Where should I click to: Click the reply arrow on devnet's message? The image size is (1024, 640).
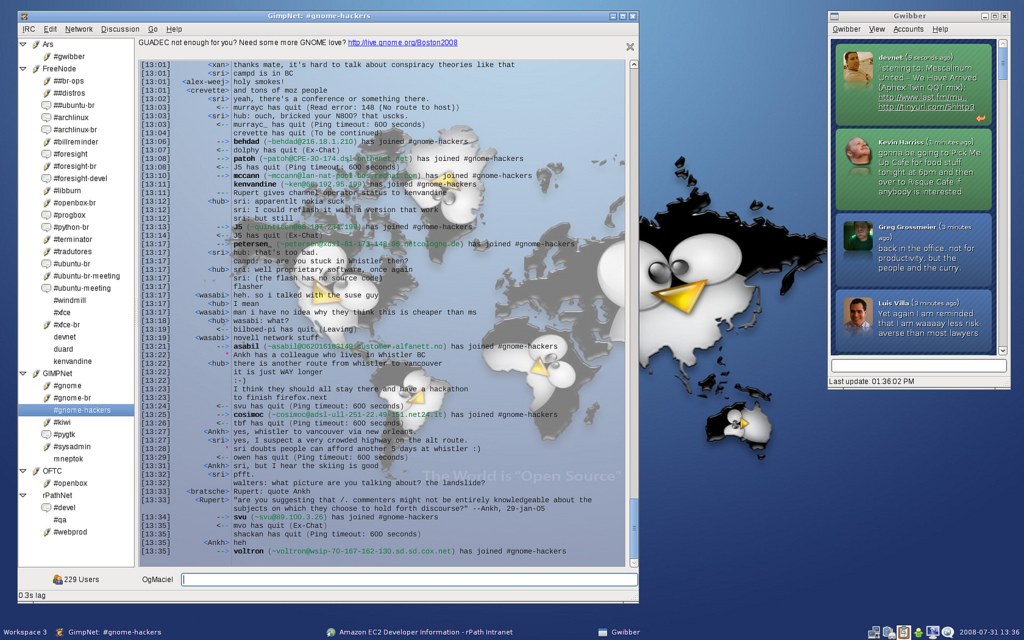tap(981, 119)
